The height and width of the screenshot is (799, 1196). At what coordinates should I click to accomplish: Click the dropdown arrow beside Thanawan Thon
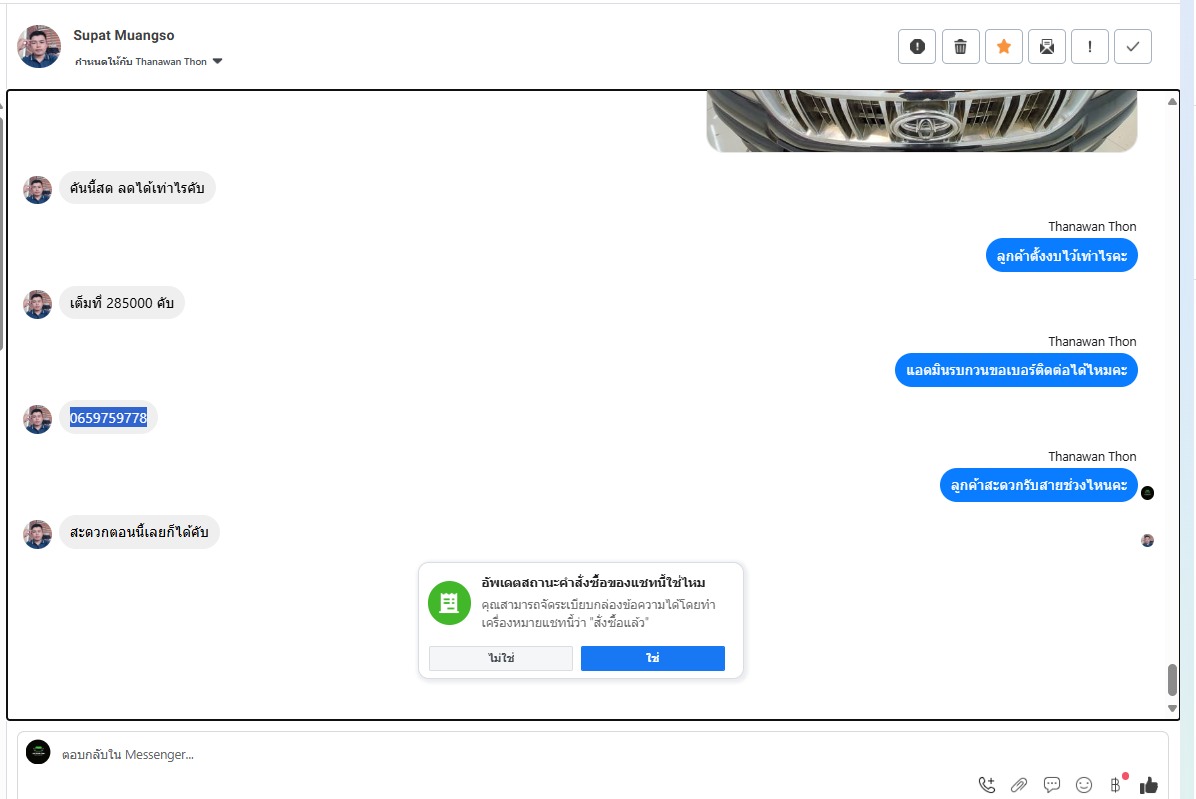pyautogui.click(x=217, y=61)
